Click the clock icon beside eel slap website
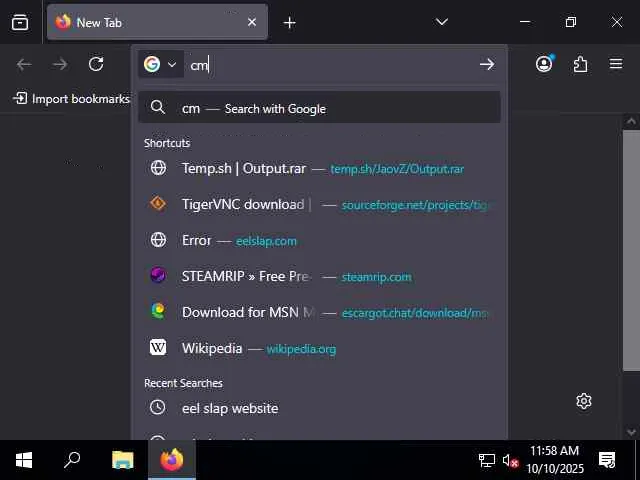This screenshot has height=480, width=640. (x=158, y=407)
